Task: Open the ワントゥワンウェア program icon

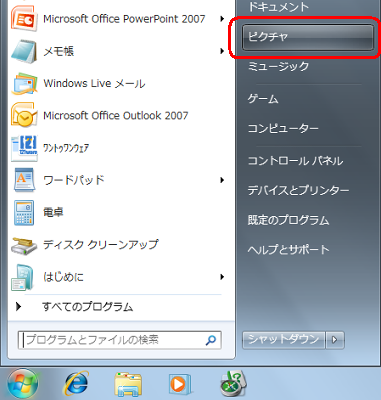Action: click(x=24, y=148)
